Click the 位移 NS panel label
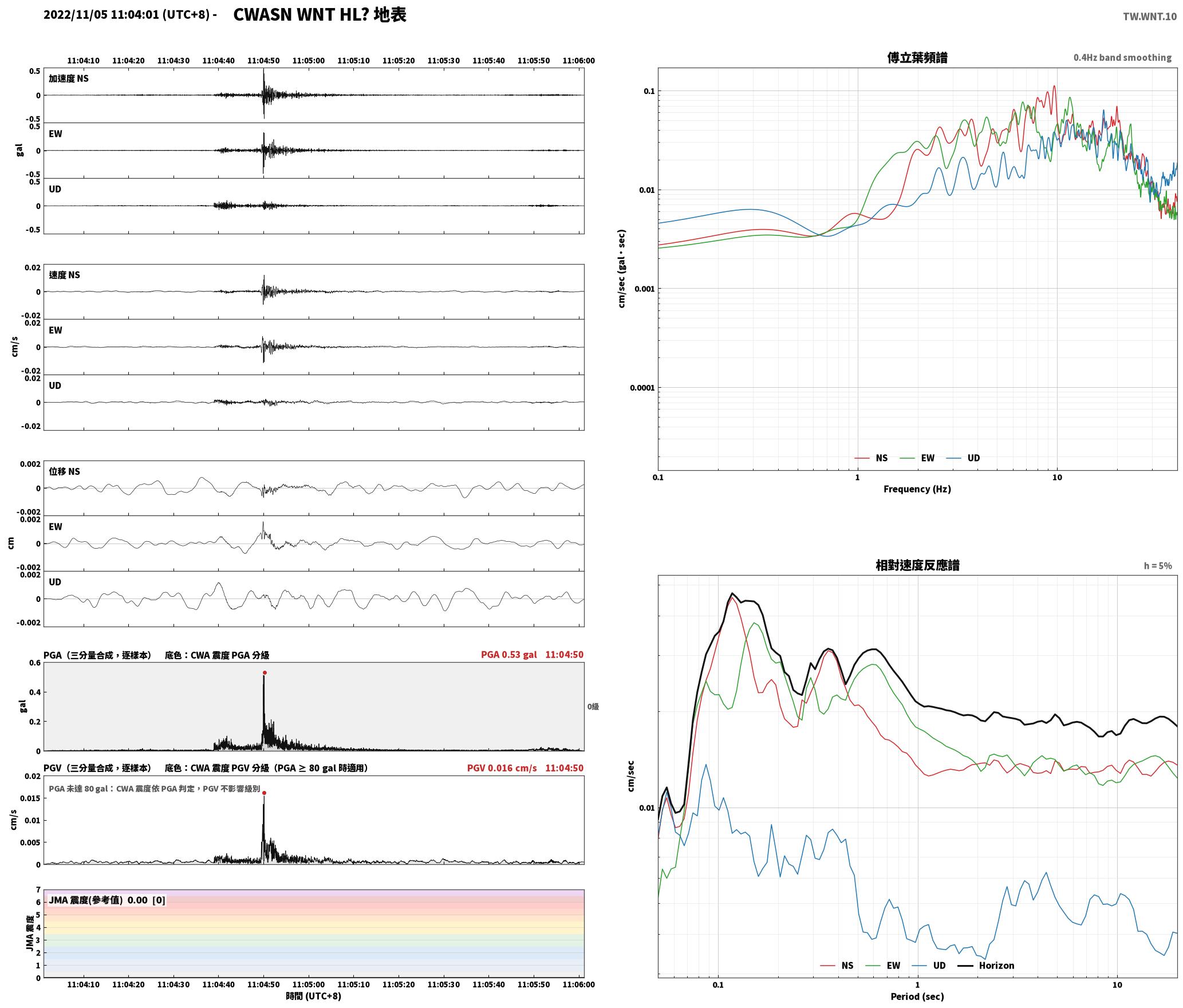The height and width of the screenshot is (1008, 1183). coord(65,471)
